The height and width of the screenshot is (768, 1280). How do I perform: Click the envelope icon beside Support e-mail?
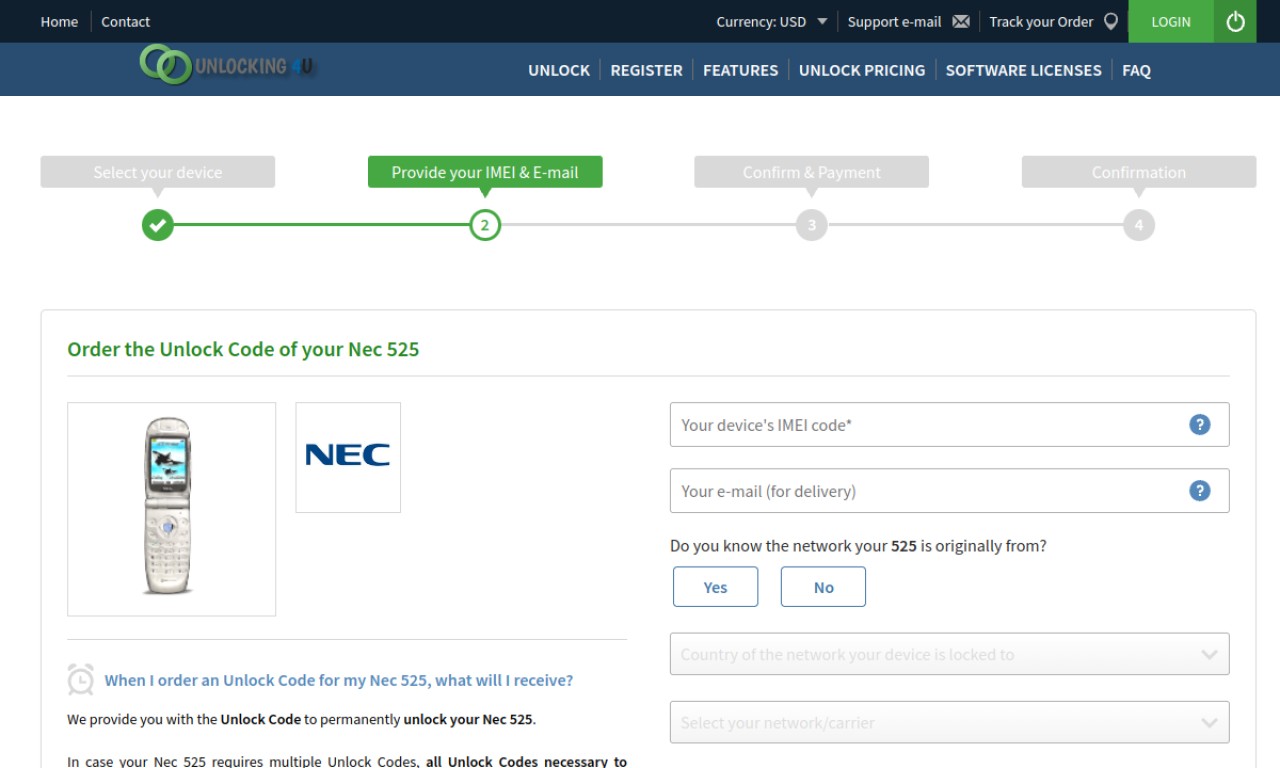pyautogui.click(x=961, y=21)
